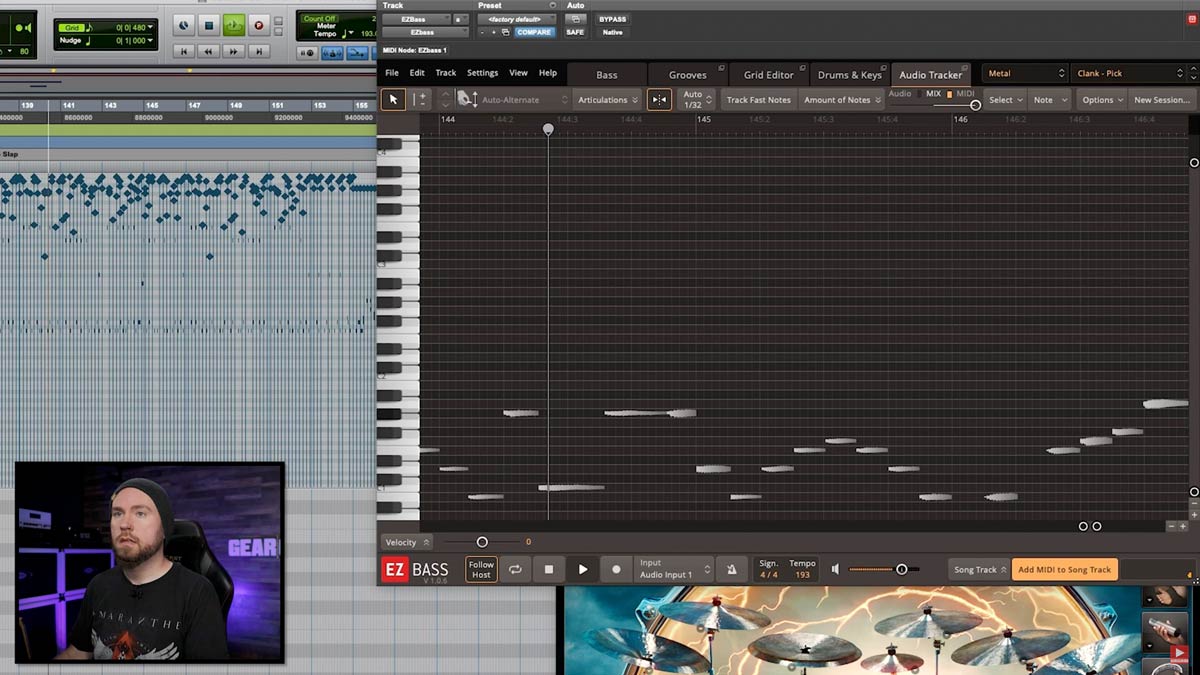The image size is (1200, 675).
Task: Change the Auto 1/32 grid stepper
Action: (x=696, y=99)
